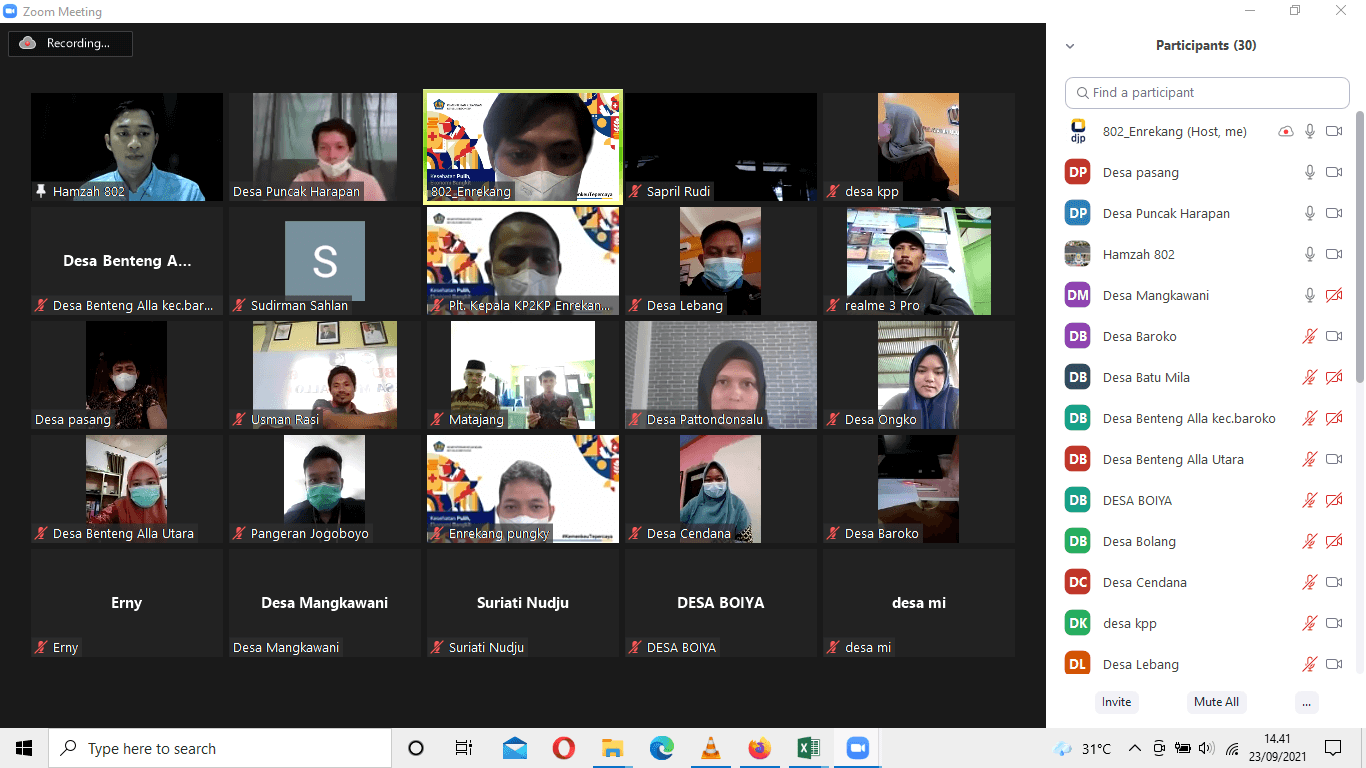Click the Mute All button
This screenshot has height=768, width=1366.
tap(1216, 702)
